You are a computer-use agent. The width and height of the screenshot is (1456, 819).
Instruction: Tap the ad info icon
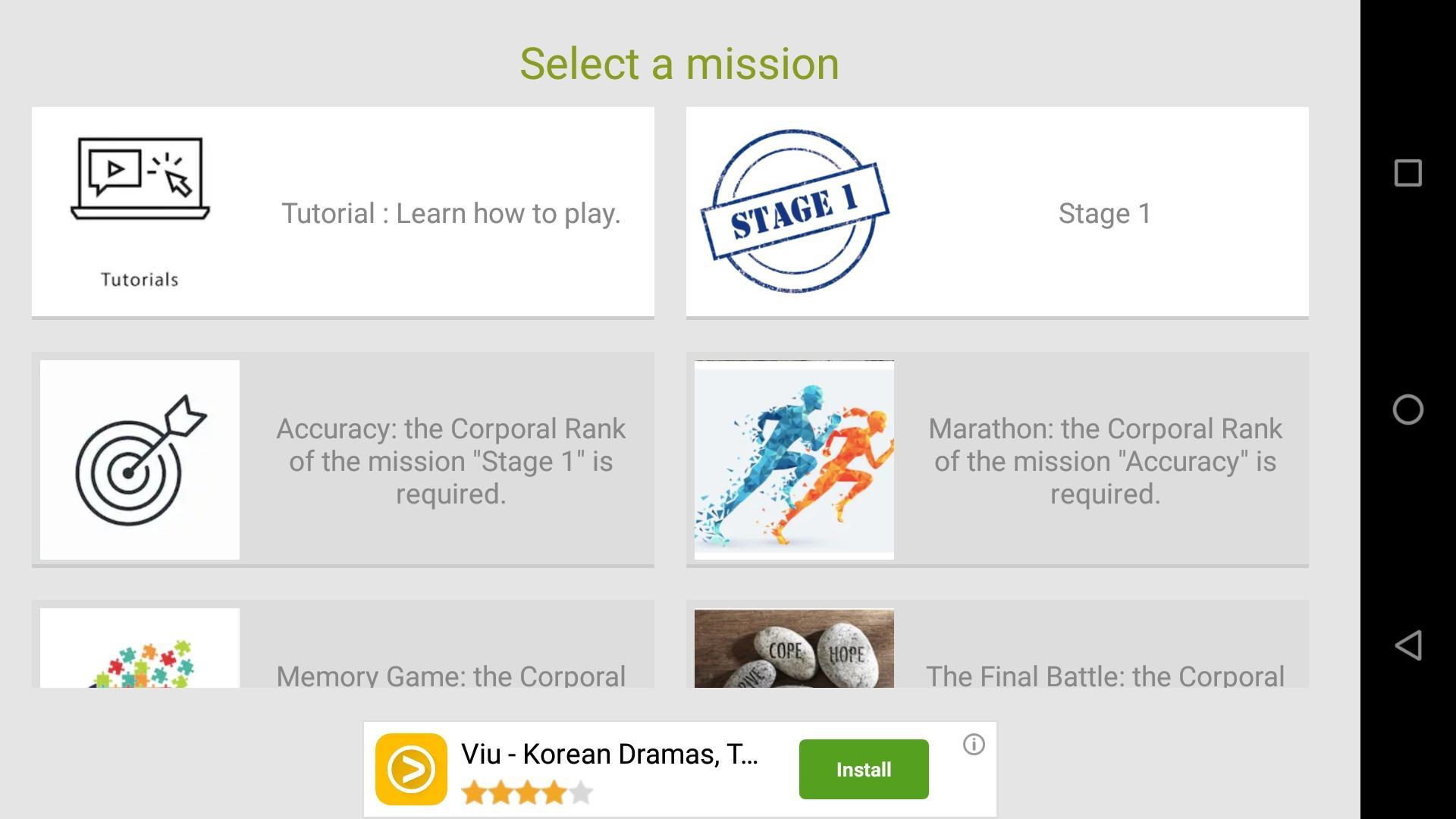[x=974, y=745]
